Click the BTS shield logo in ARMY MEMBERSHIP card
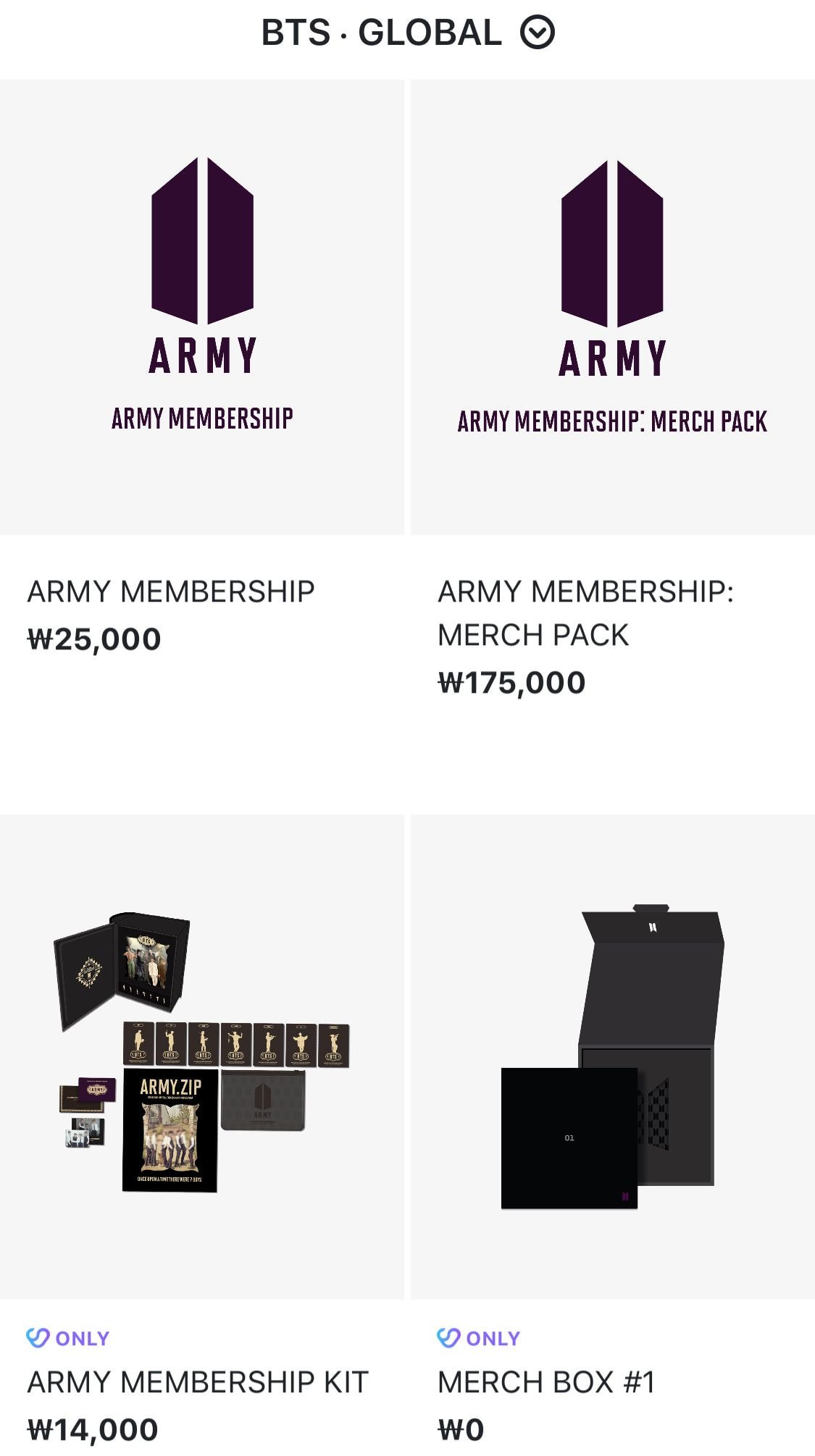 (x=202, y=240)
